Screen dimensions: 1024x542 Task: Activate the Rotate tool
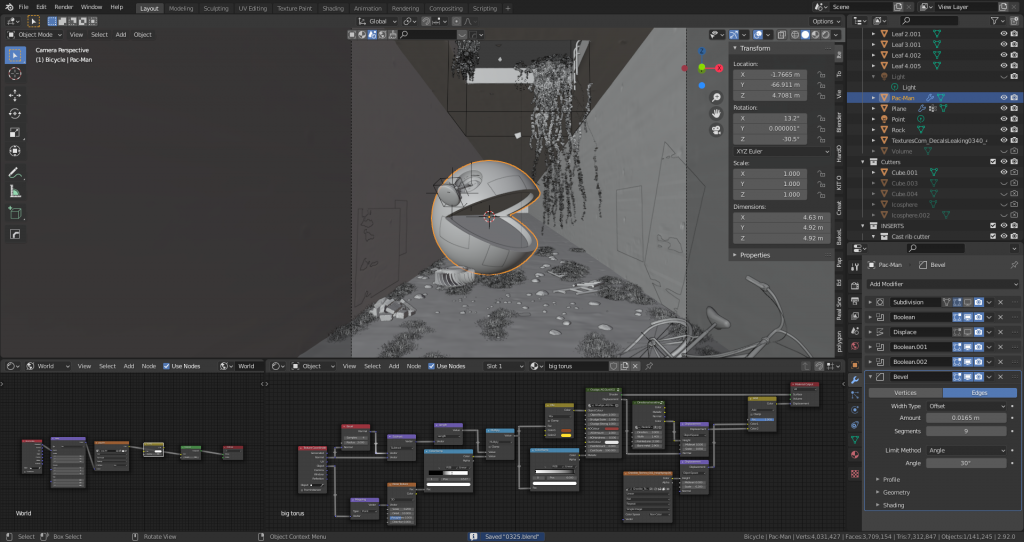click(x=15, y=114)
